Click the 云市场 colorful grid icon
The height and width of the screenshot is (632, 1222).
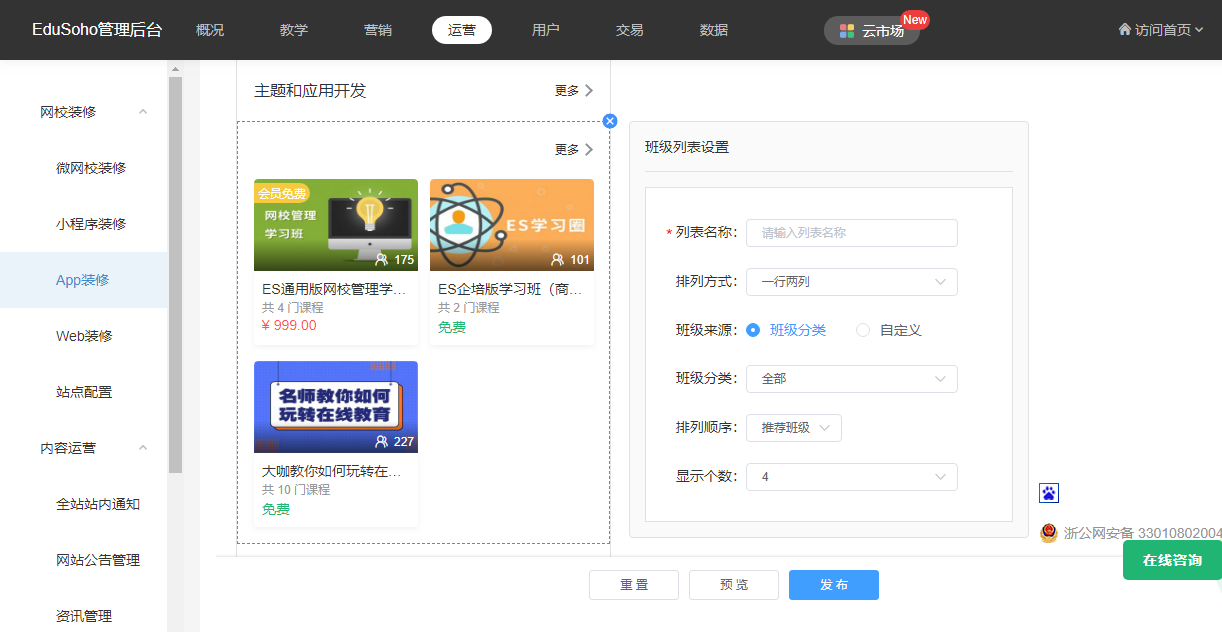click(847, 31)
